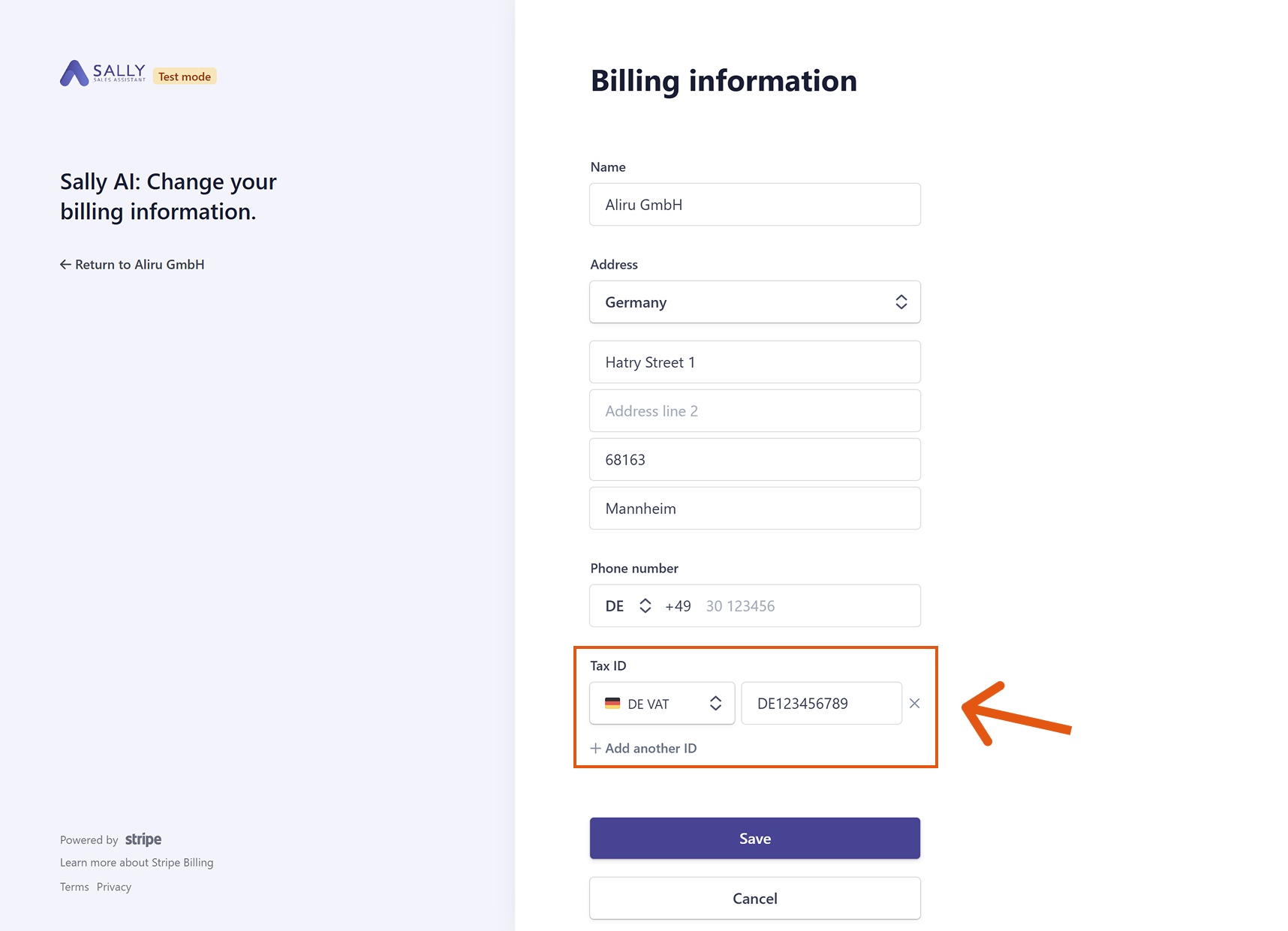Click the back arrow beside Return to Aliru GmbH
This screenshot has height=931, width=1288.
pyautogui.click(x=65, y=264)
